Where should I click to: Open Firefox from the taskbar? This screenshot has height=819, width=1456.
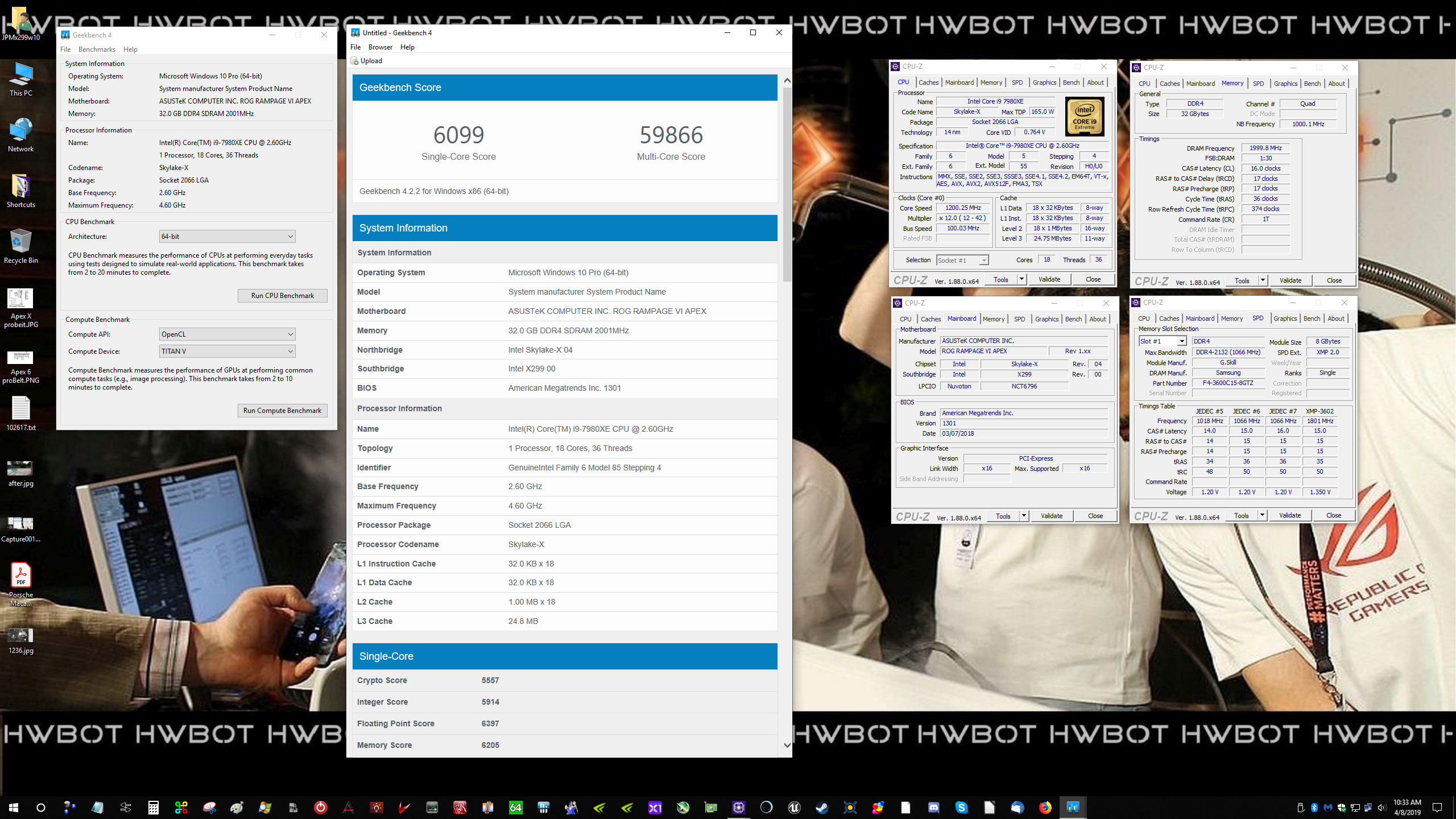[x=1045, y=807]
